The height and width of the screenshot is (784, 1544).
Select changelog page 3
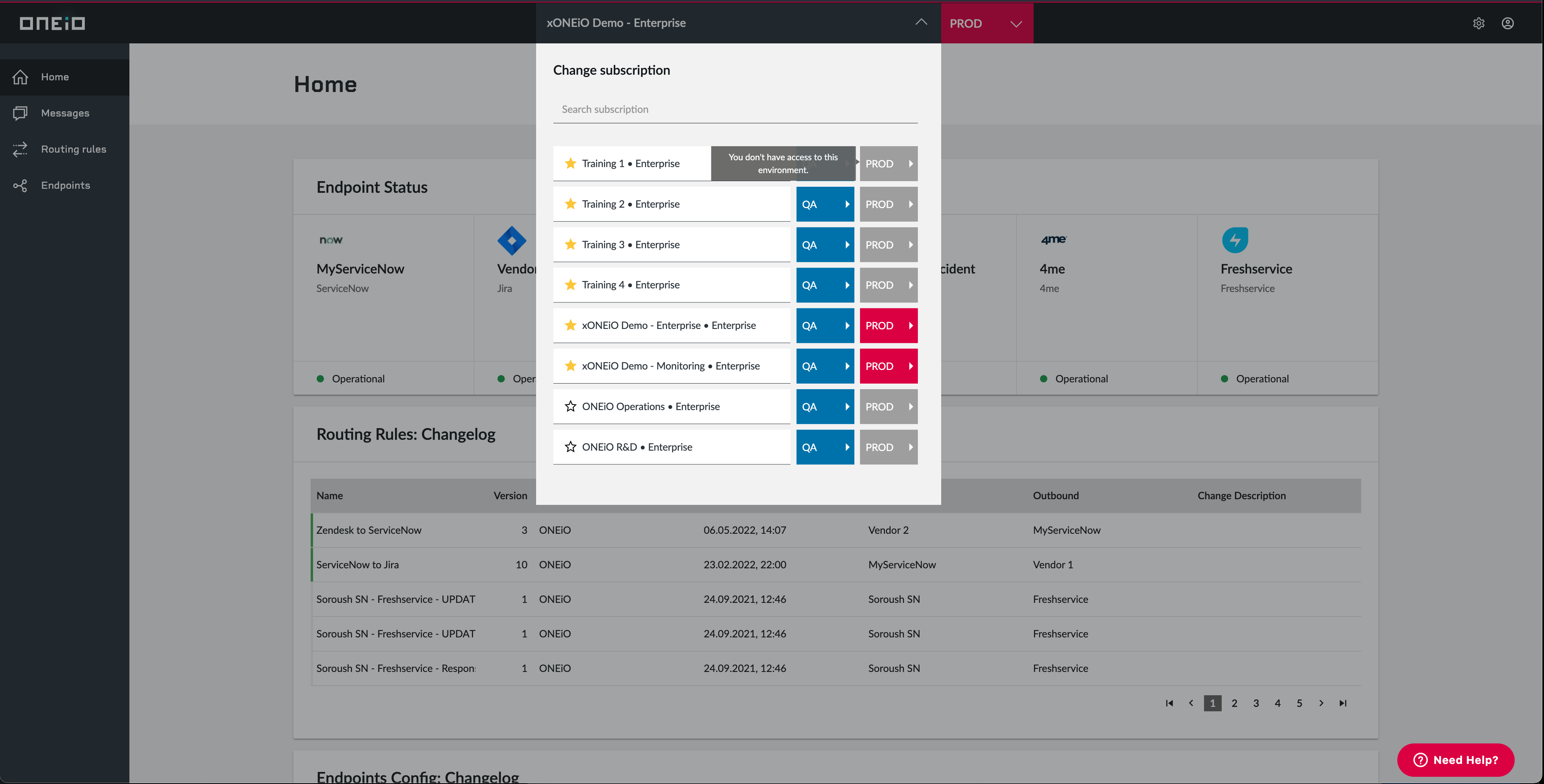1256,703
